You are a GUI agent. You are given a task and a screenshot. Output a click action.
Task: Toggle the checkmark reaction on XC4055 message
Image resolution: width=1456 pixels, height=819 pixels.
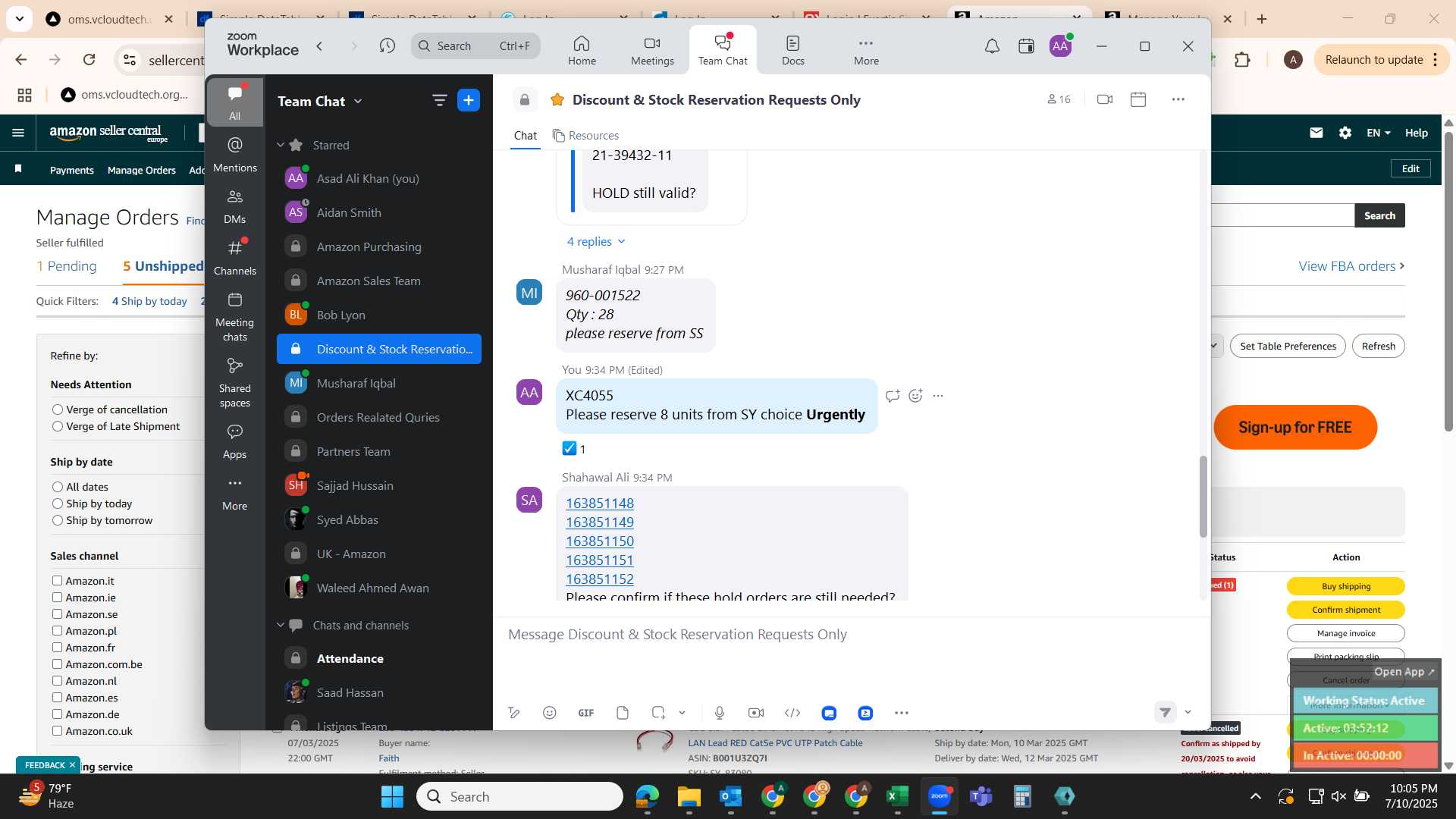573,449
